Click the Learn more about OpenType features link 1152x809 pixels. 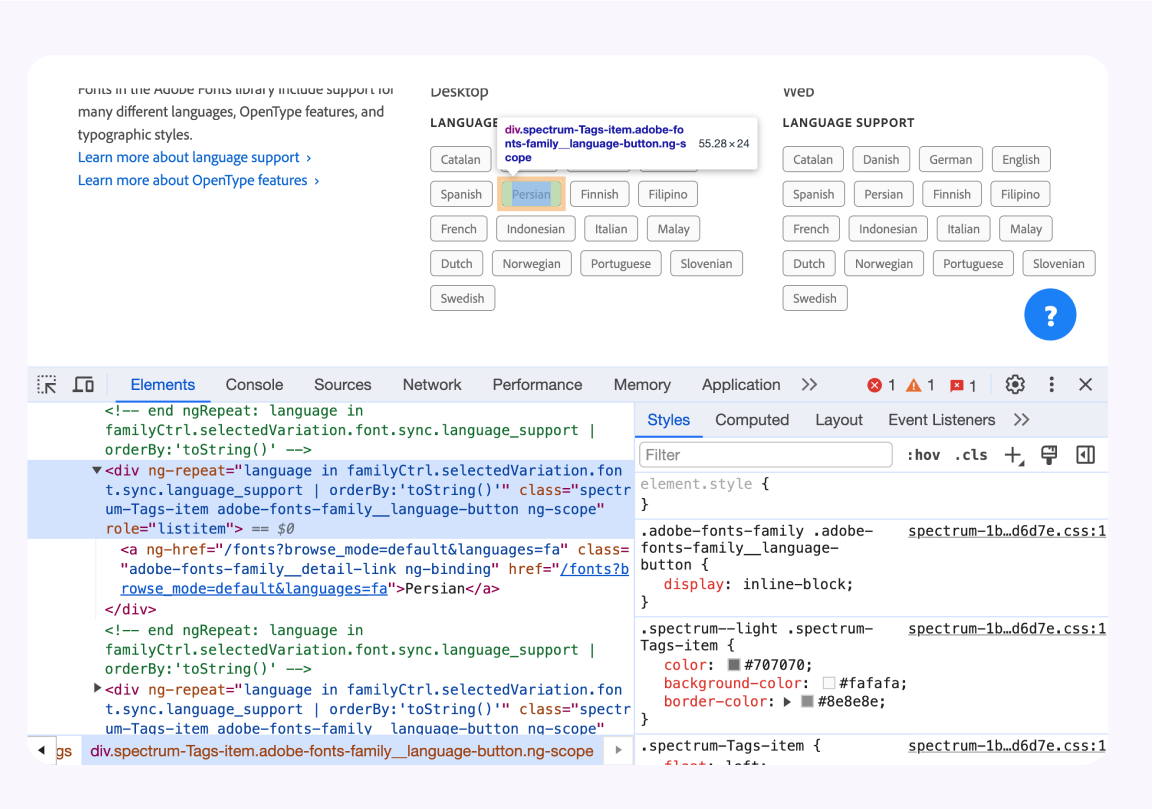pos(190,180)
